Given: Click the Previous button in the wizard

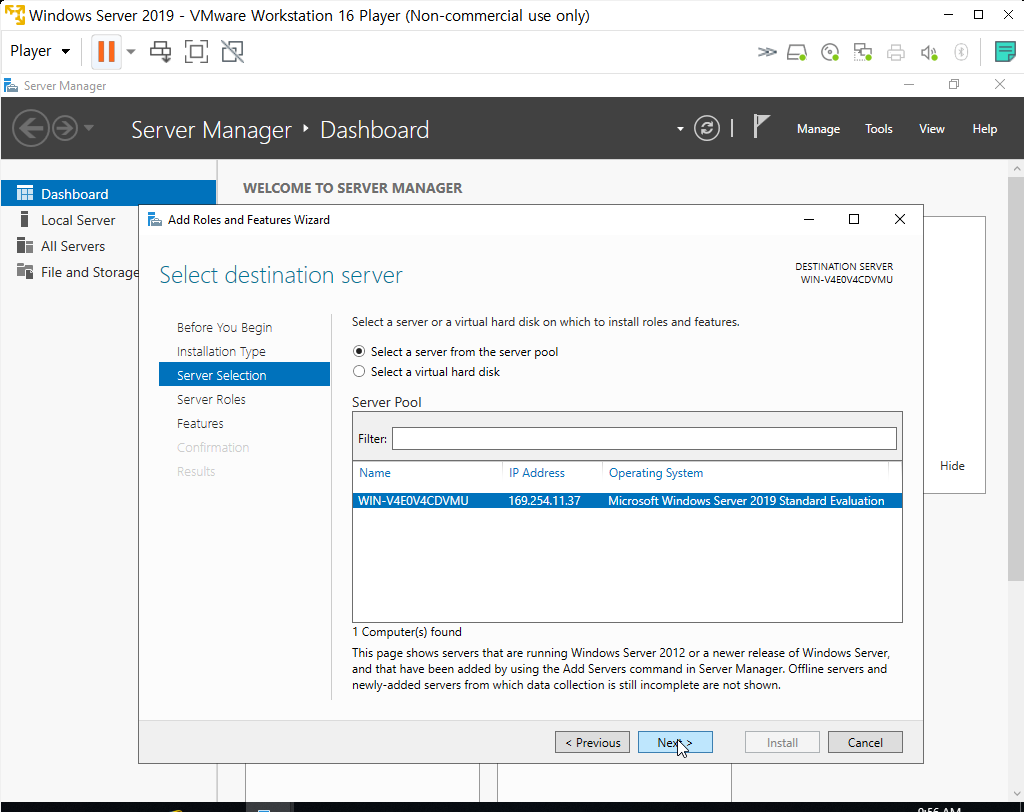Looking at the screenshot, I should coord(592,742).
